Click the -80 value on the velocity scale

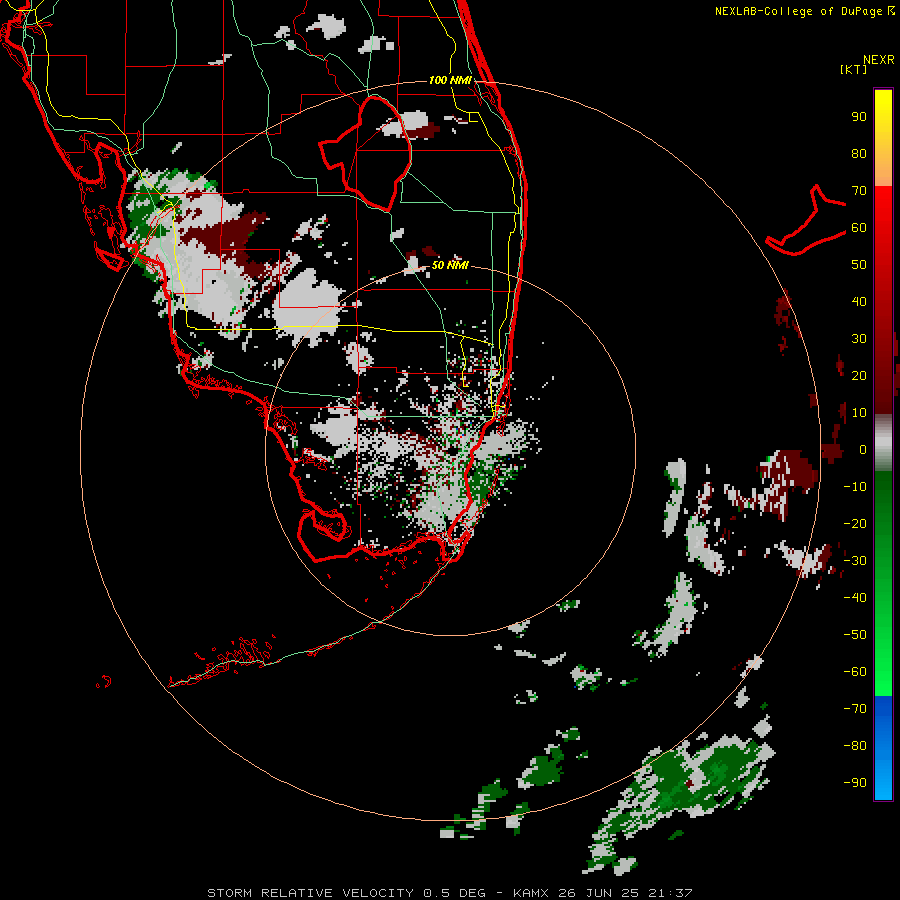[x=855, y=746]
